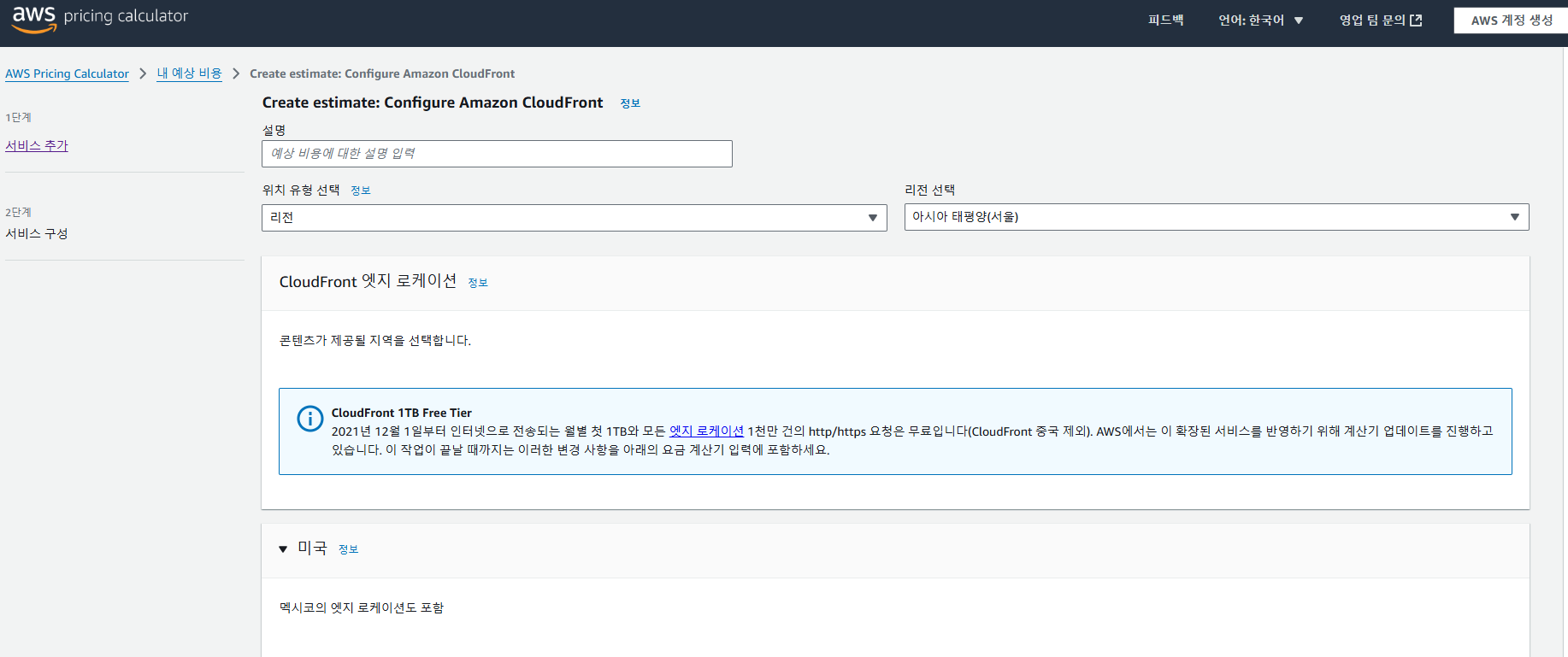1568x657 pixels.
Task: Click the external link icon beside 영업 팀 문의
Action: tap(1416, 21)
